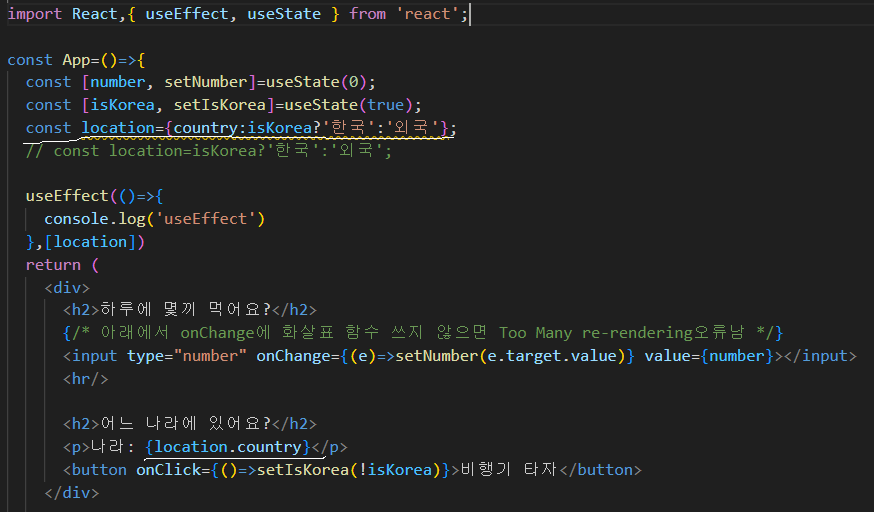Click the heading '어느 나라에 있어요?'
Viewport: 874px width, 512px height.
point(185,424)
